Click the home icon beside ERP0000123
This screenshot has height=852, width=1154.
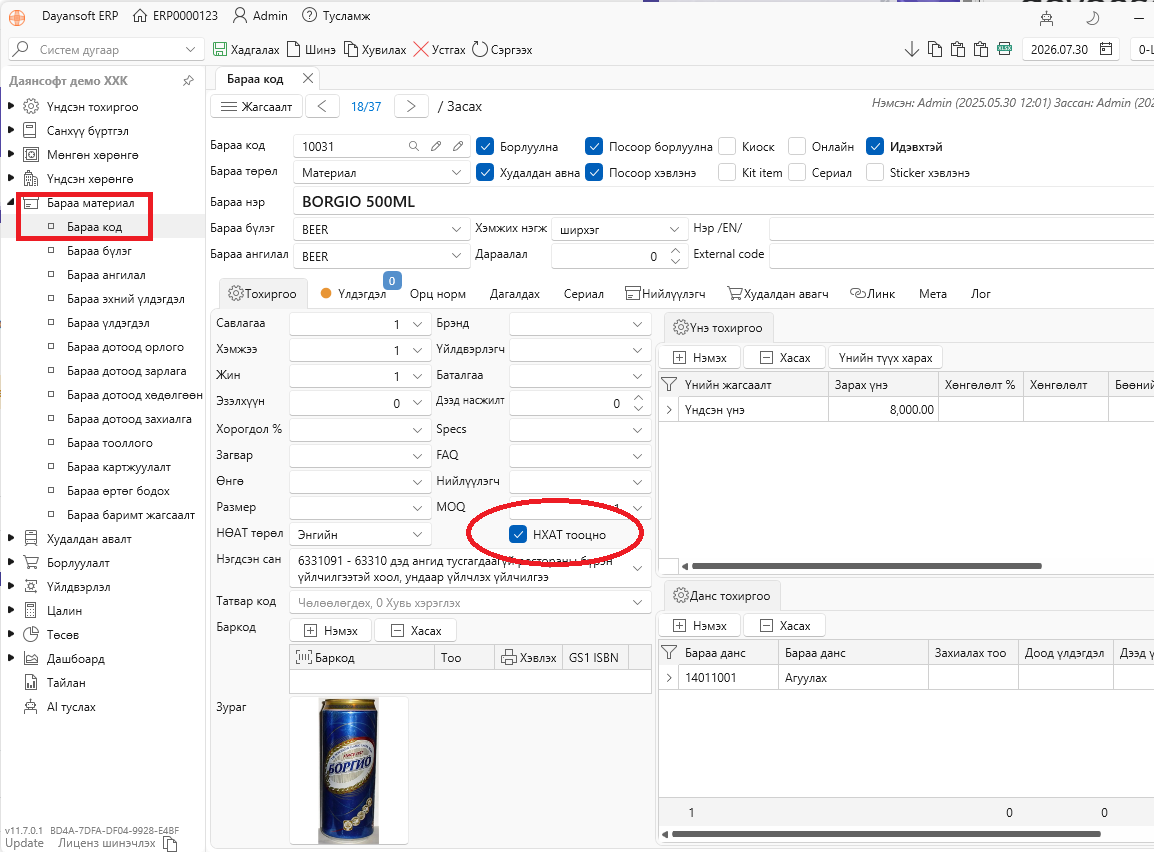(140, 15)
